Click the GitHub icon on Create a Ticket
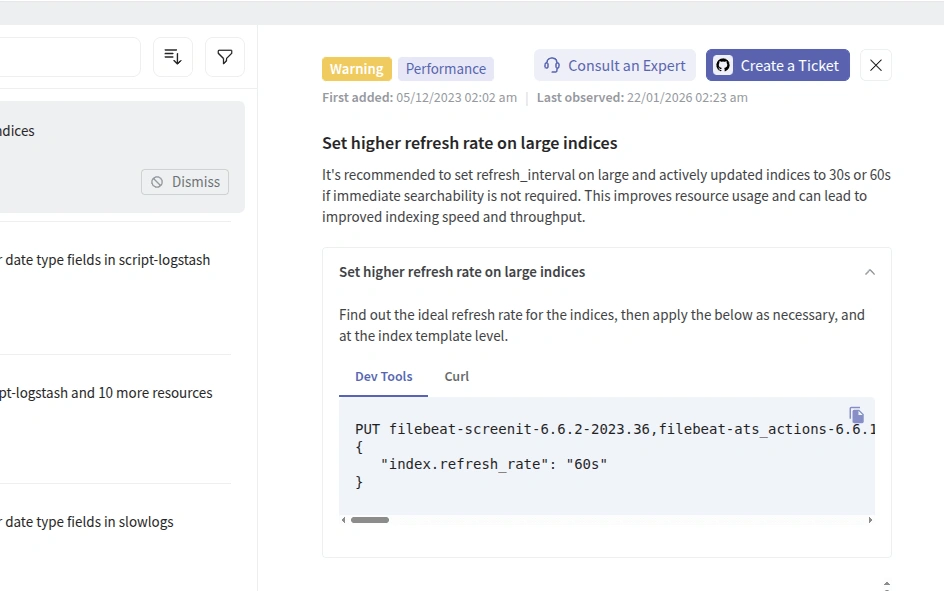The height and width of the screenshot is (591, 944). click(722, 65)
